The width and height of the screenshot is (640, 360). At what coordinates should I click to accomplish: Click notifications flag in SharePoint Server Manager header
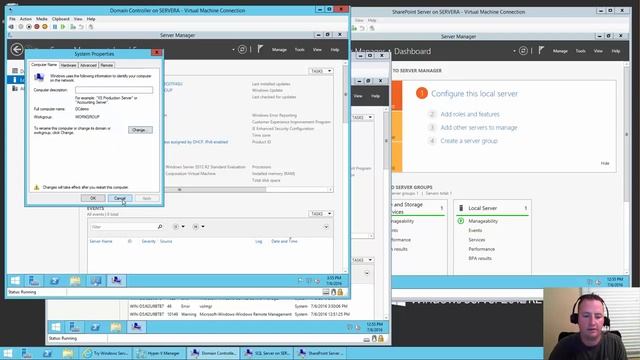pyautogui.click(x=541, y=51)
